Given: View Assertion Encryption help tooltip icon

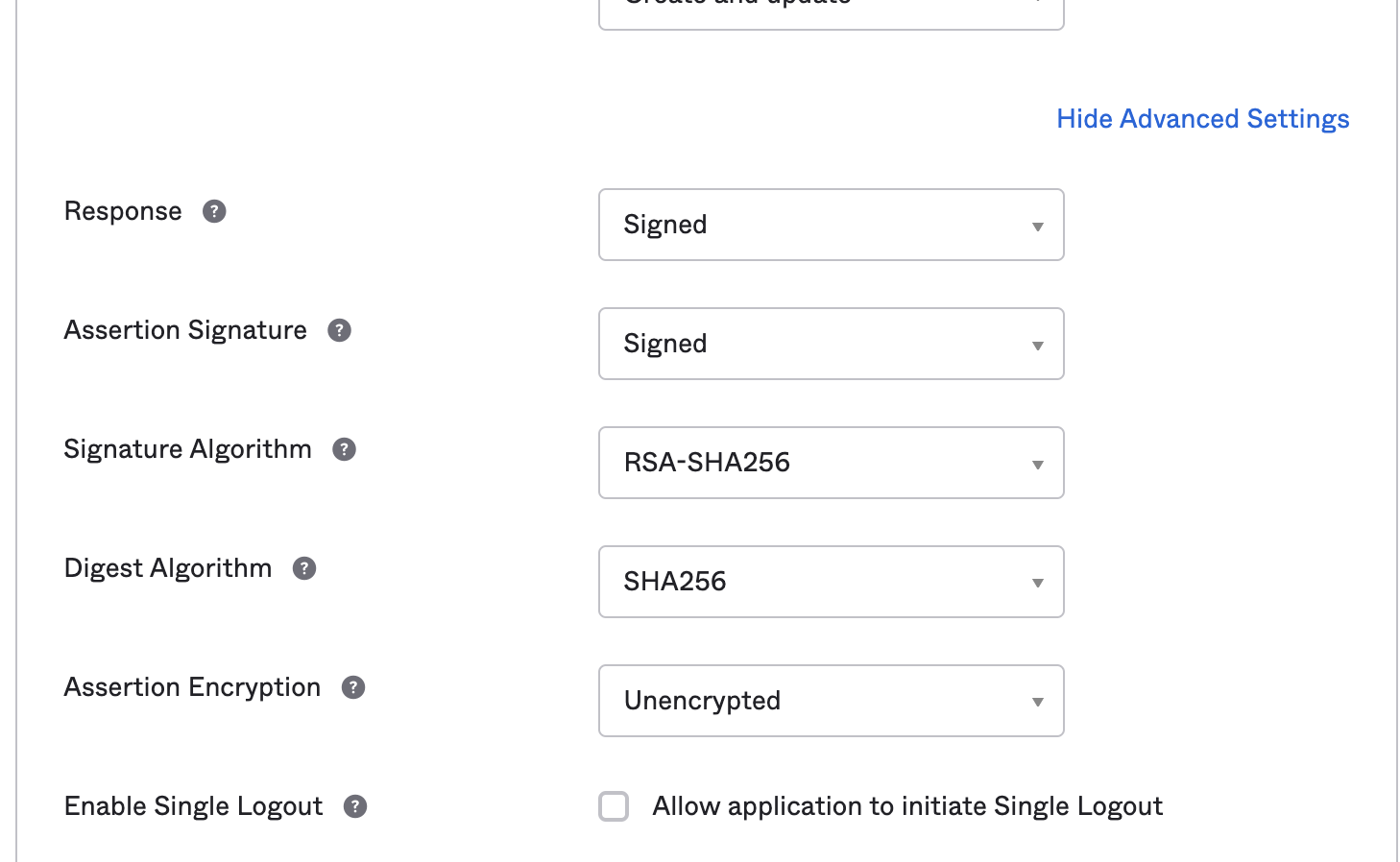Looking at the screenshot, I should click(x=353, y=687).
